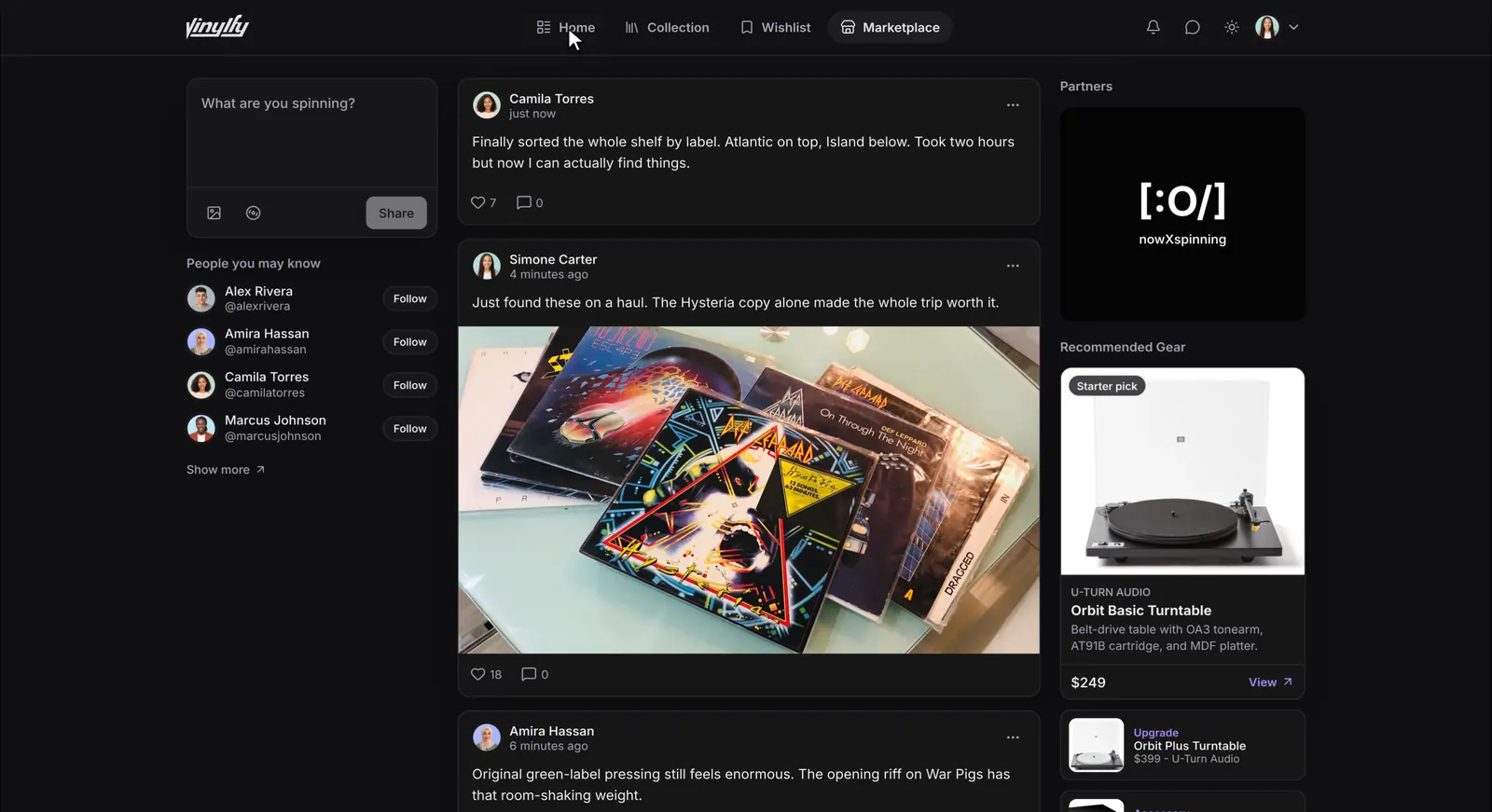Open options menu on Simone Carter's post
This screenshot has width=1492, height=812.
[1013, 266]
